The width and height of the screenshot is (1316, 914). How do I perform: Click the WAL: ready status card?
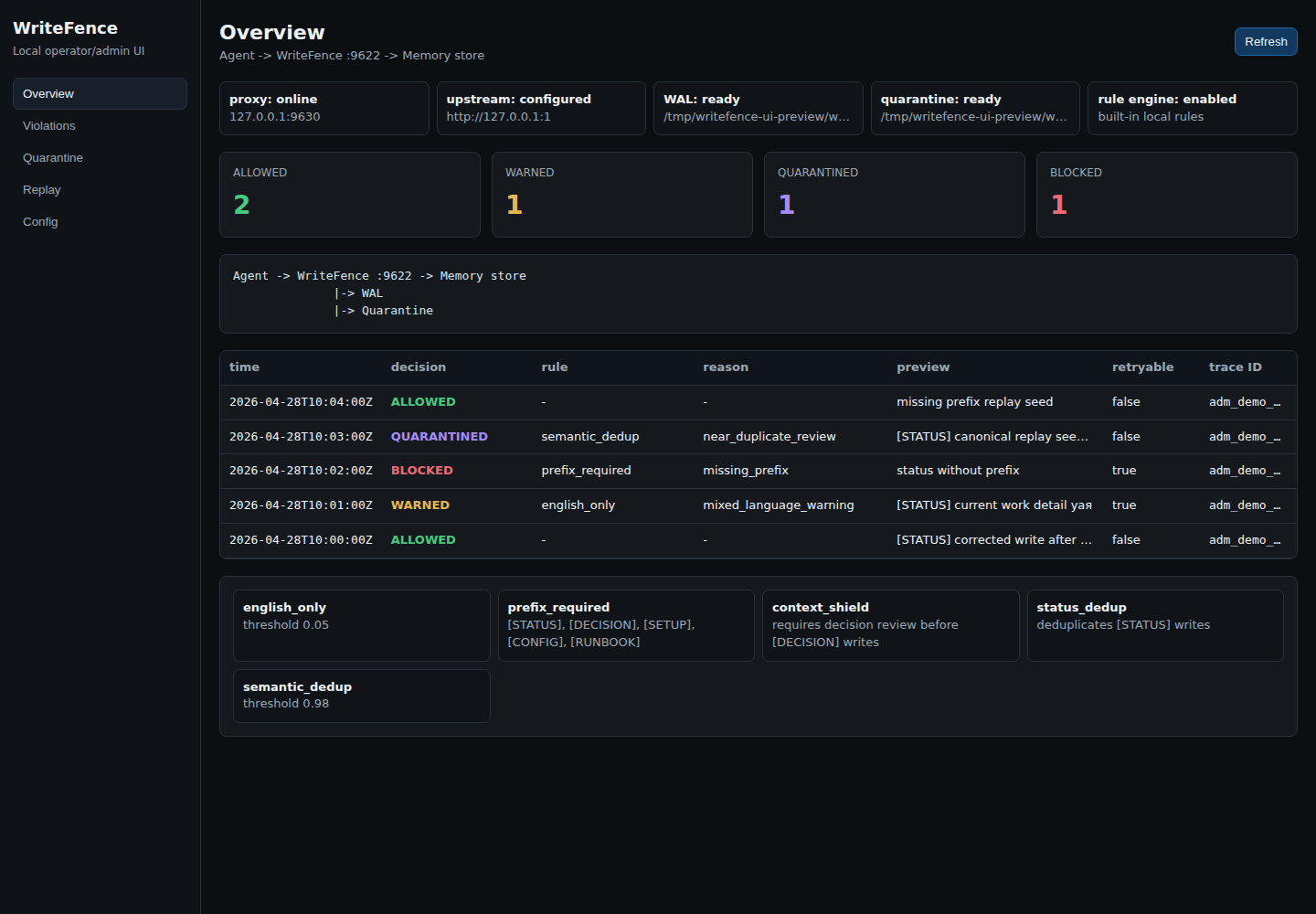pyautogui.click(x=758, y=108)
